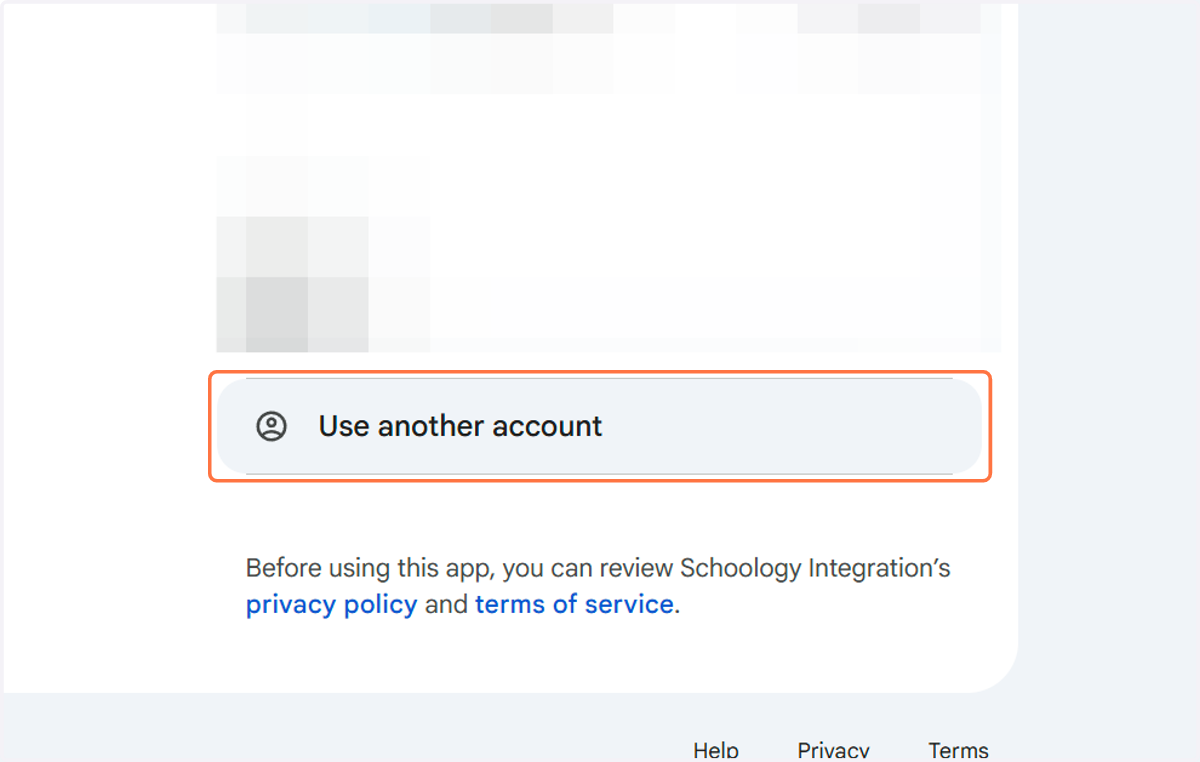Select the Use another account option
This screenshot has width=1200, height=762.
coord(599,426)
